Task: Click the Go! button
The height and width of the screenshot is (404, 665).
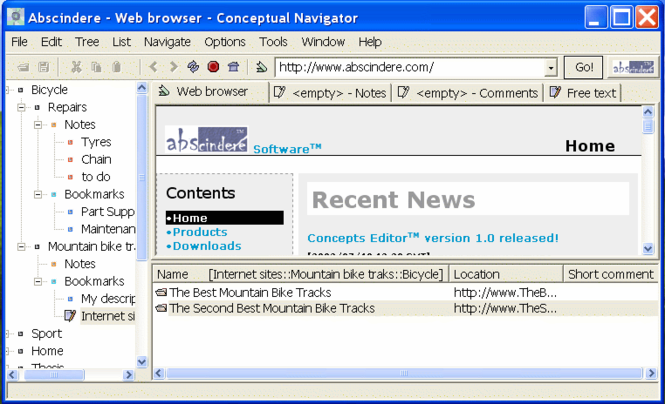Action: 583,67
